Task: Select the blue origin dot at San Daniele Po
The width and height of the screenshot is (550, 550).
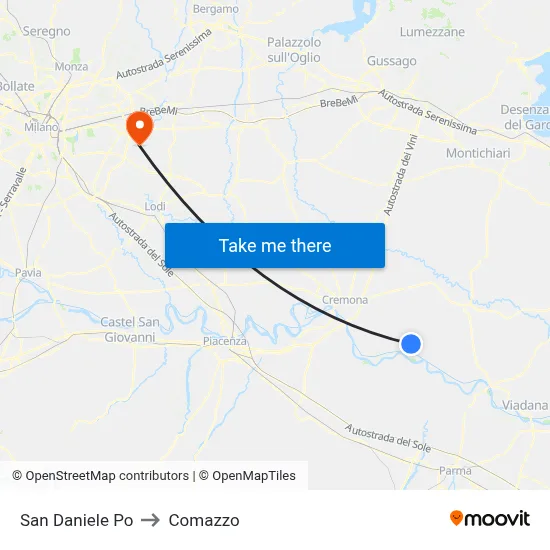Action: pyautogui.click(x=411, y=344)
